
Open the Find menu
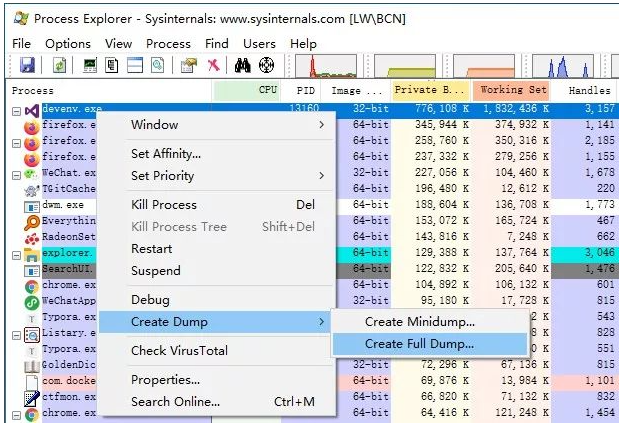(217, 44)
